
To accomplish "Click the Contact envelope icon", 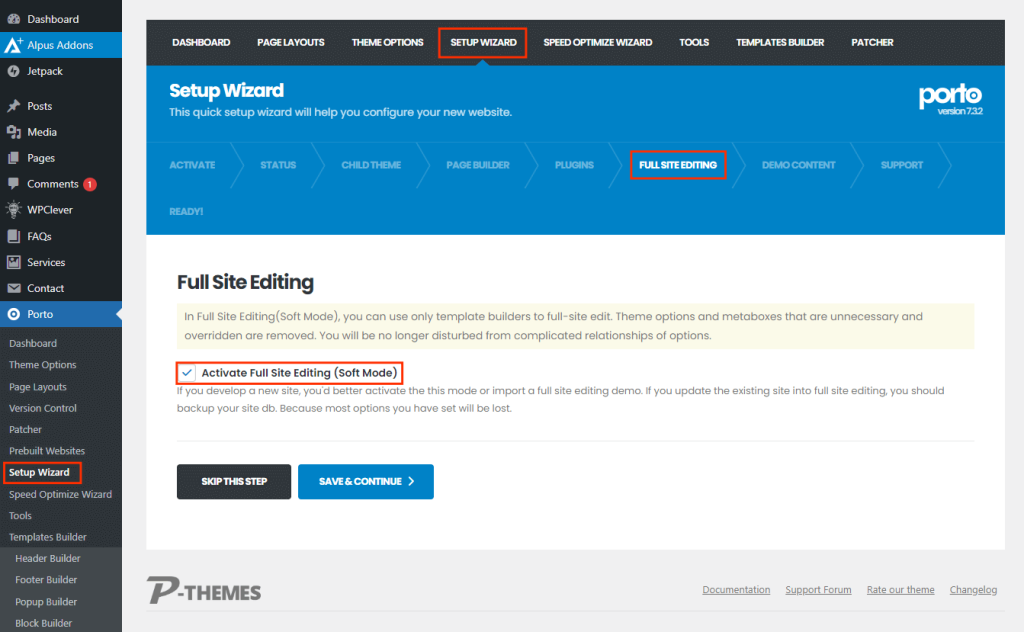I will click(x=14, y=288).
